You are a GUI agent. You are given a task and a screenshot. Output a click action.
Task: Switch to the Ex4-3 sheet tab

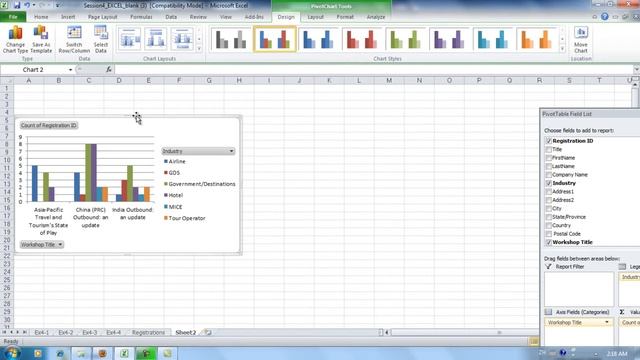tap(89, 333)
